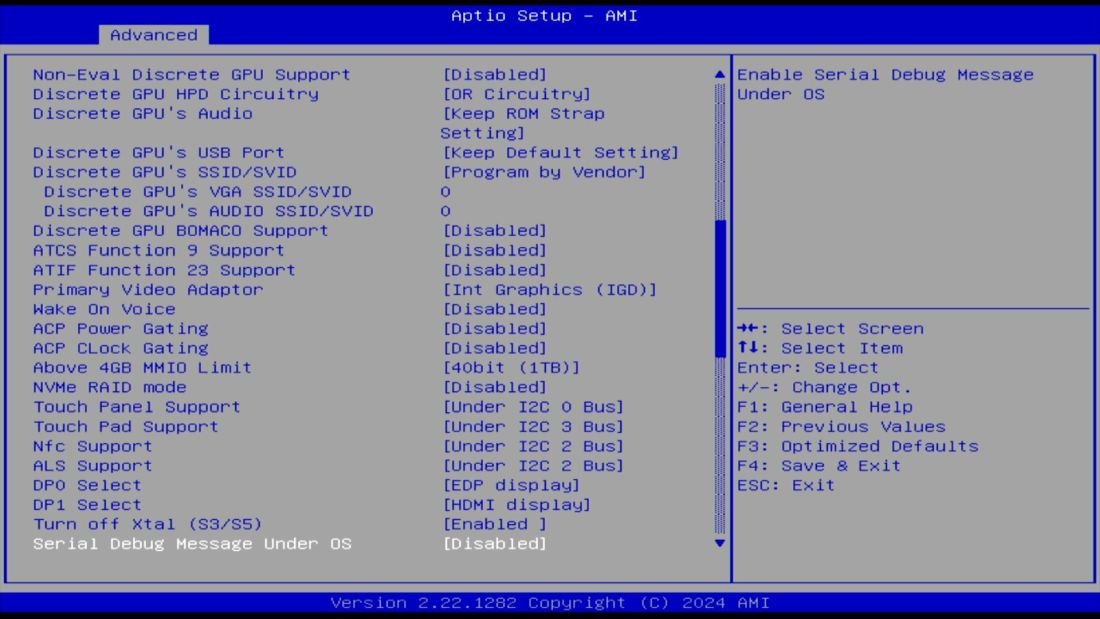
Task: Click the scrollbar up arrow
Action: (719, 74)
